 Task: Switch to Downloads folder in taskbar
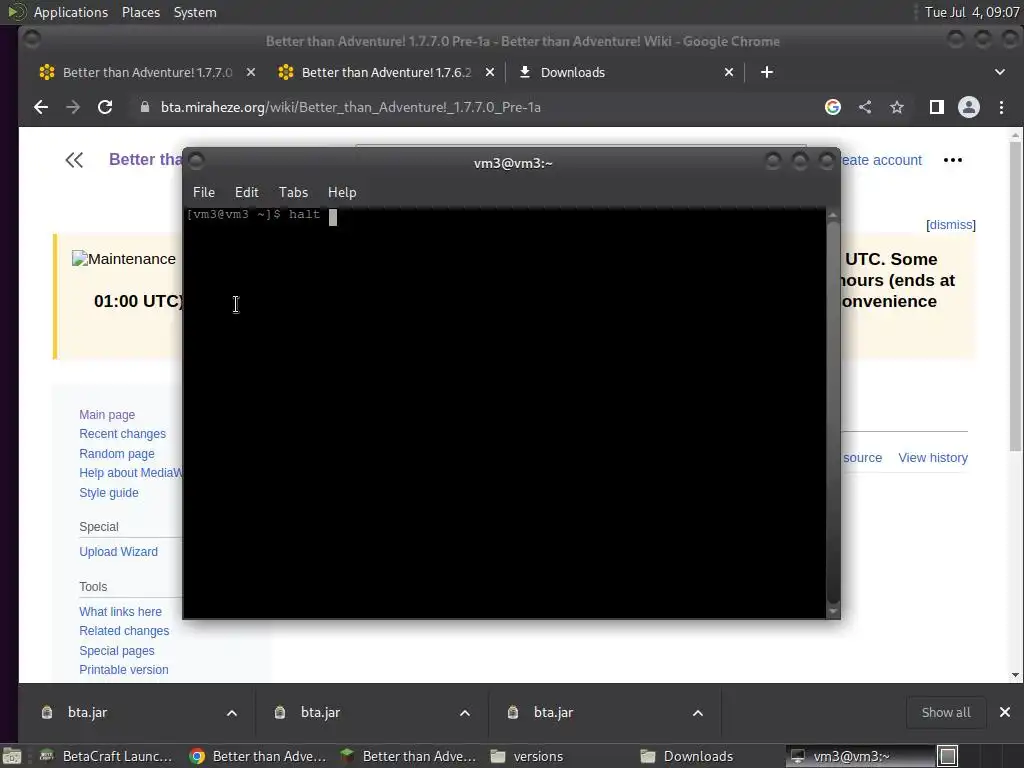click(688, 756)
